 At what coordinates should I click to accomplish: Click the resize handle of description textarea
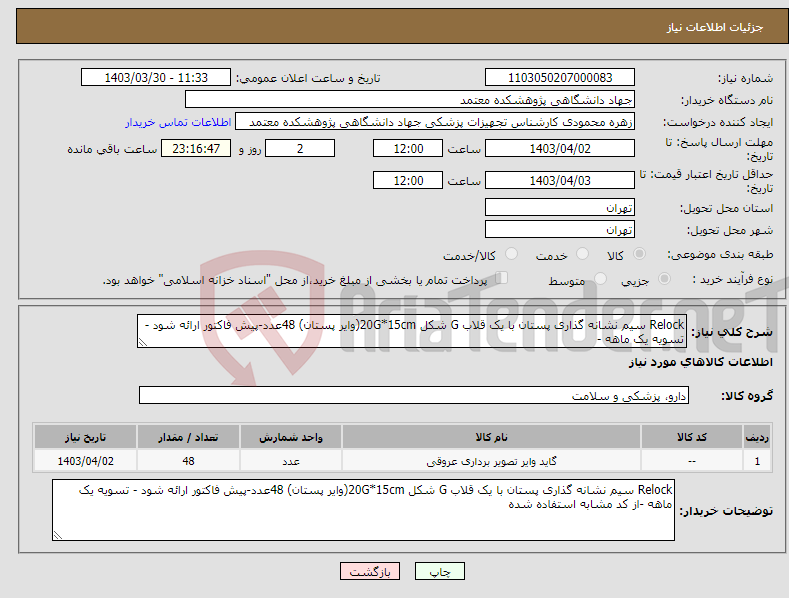click(x=142, y=343)
